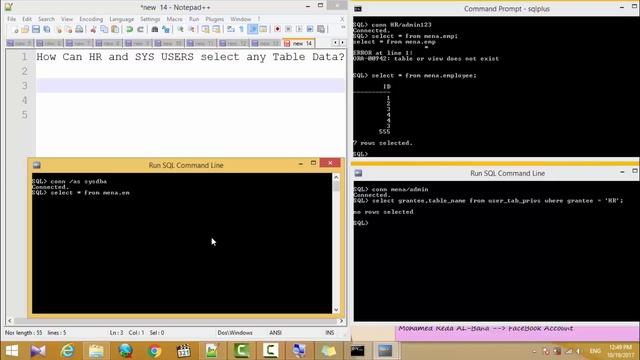Viewport: 640px width, 360px height.
Task: Click the Zoom In toolbar icon
Action: click(180, 29)
